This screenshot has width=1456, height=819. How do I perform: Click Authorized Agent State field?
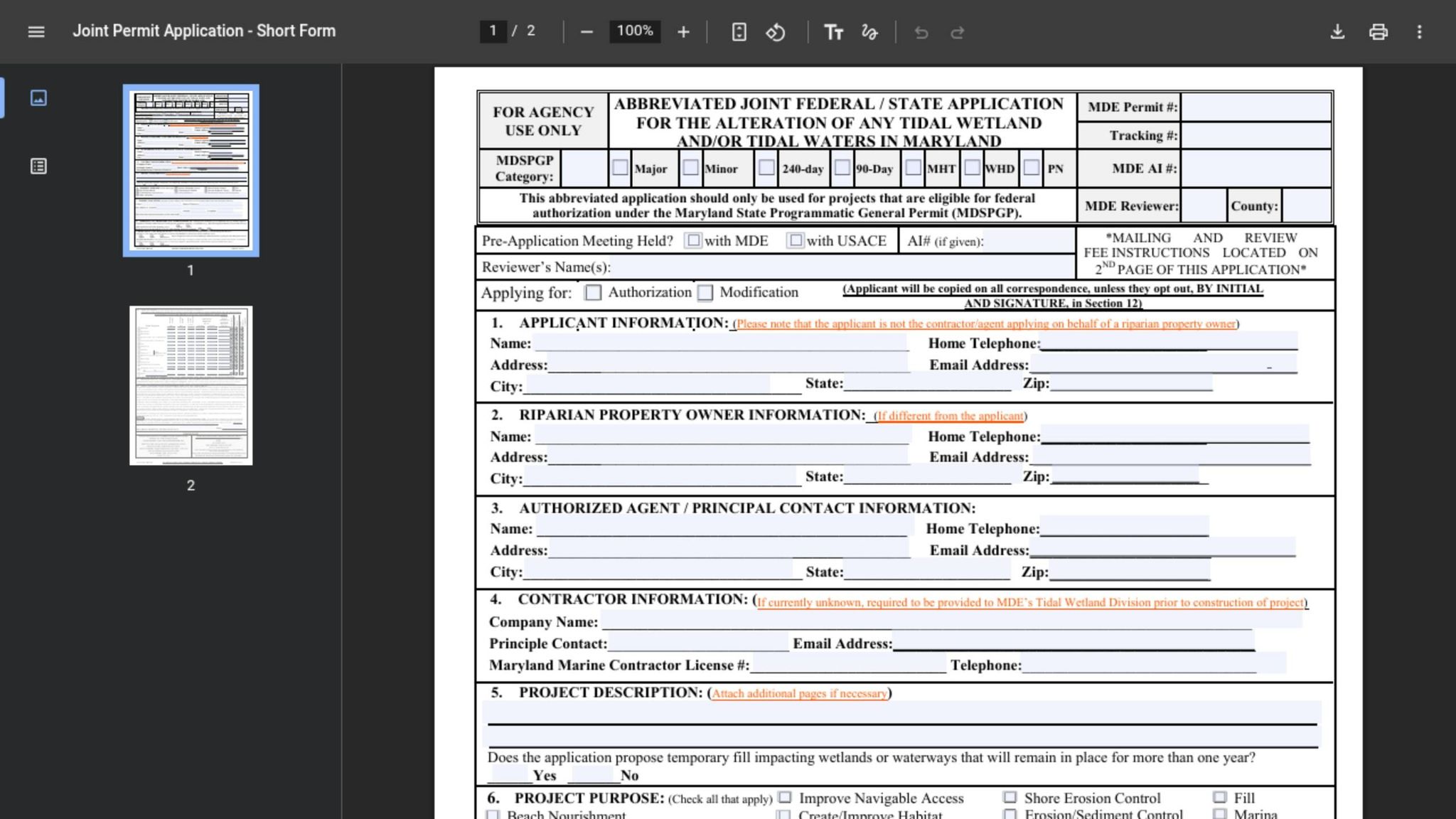927,570
